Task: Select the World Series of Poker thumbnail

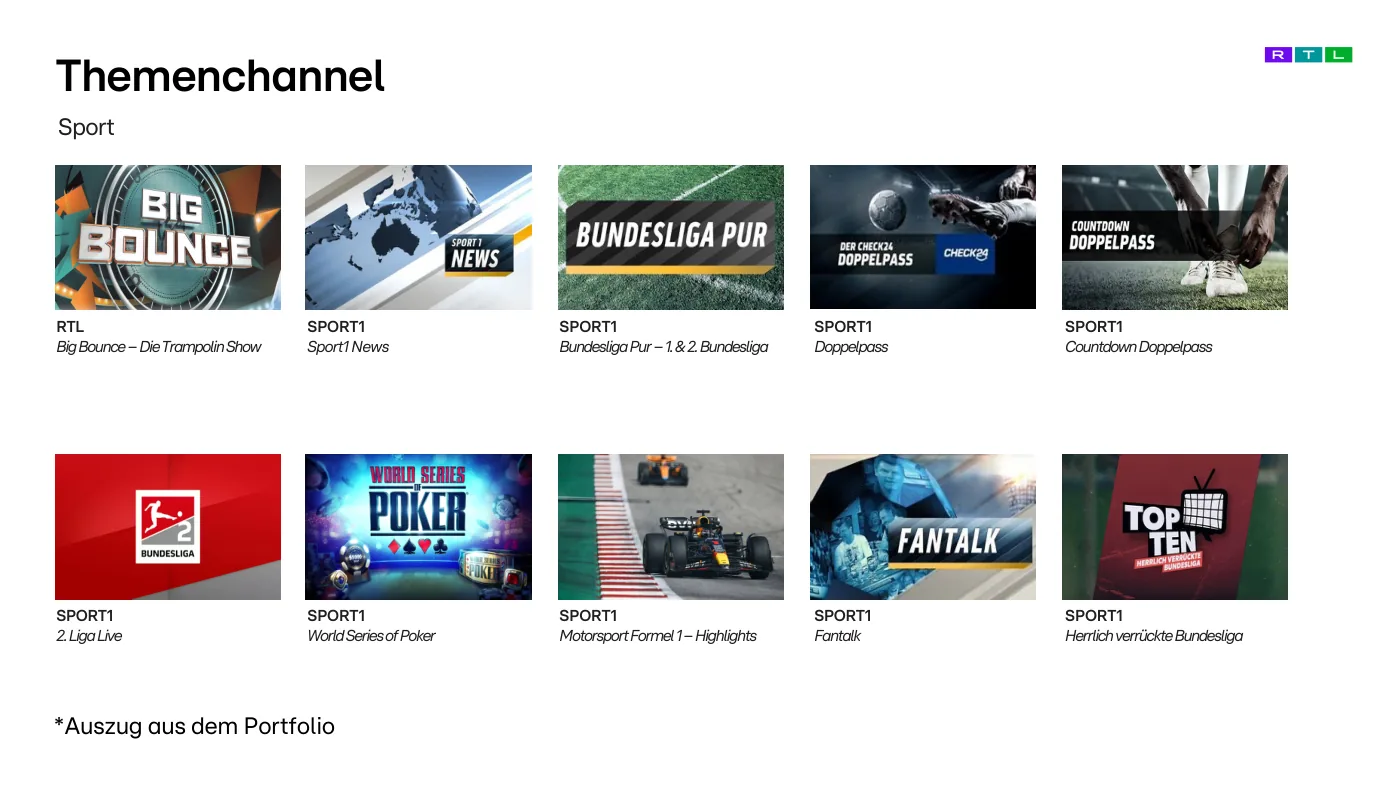Action: coord(418,527)
